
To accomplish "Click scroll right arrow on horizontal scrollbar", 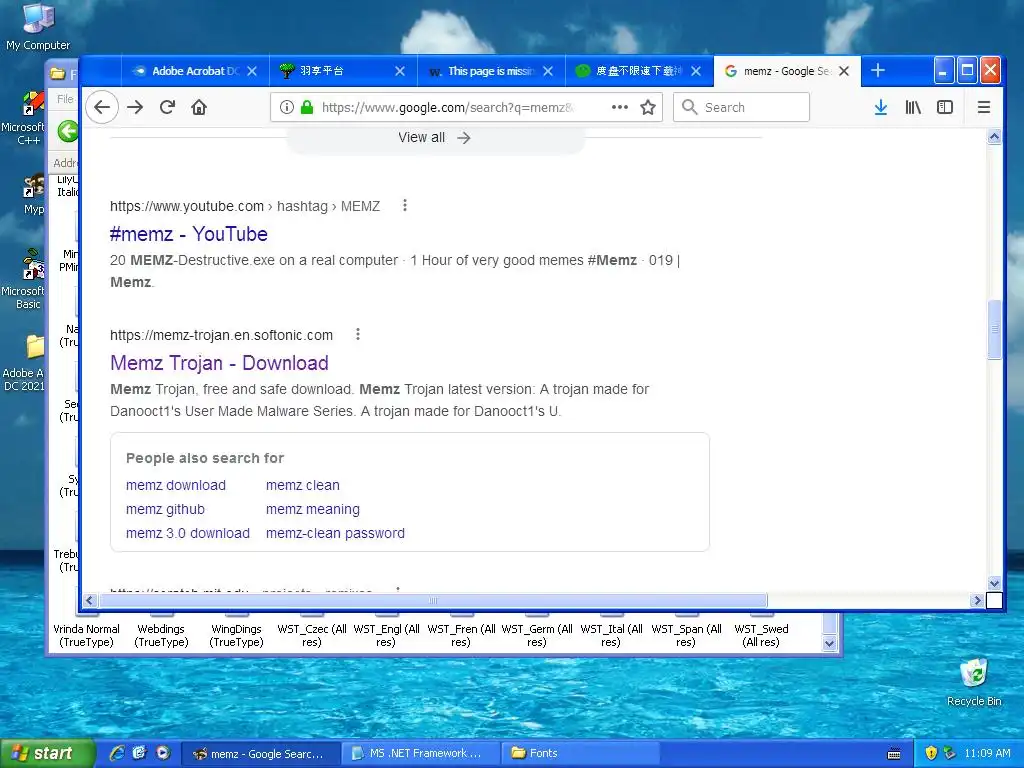I will coord(977,600).
